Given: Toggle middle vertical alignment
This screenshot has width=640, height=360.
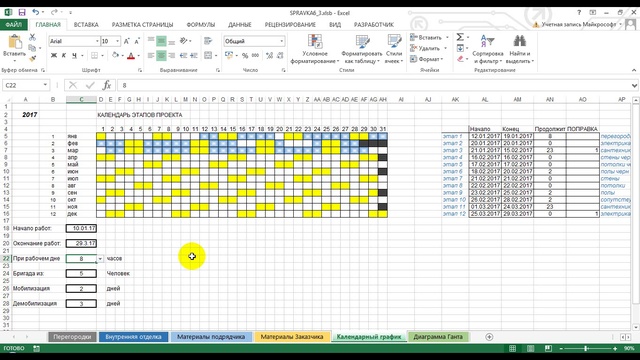Looking at the screenshot, I should tap(161, 41).
